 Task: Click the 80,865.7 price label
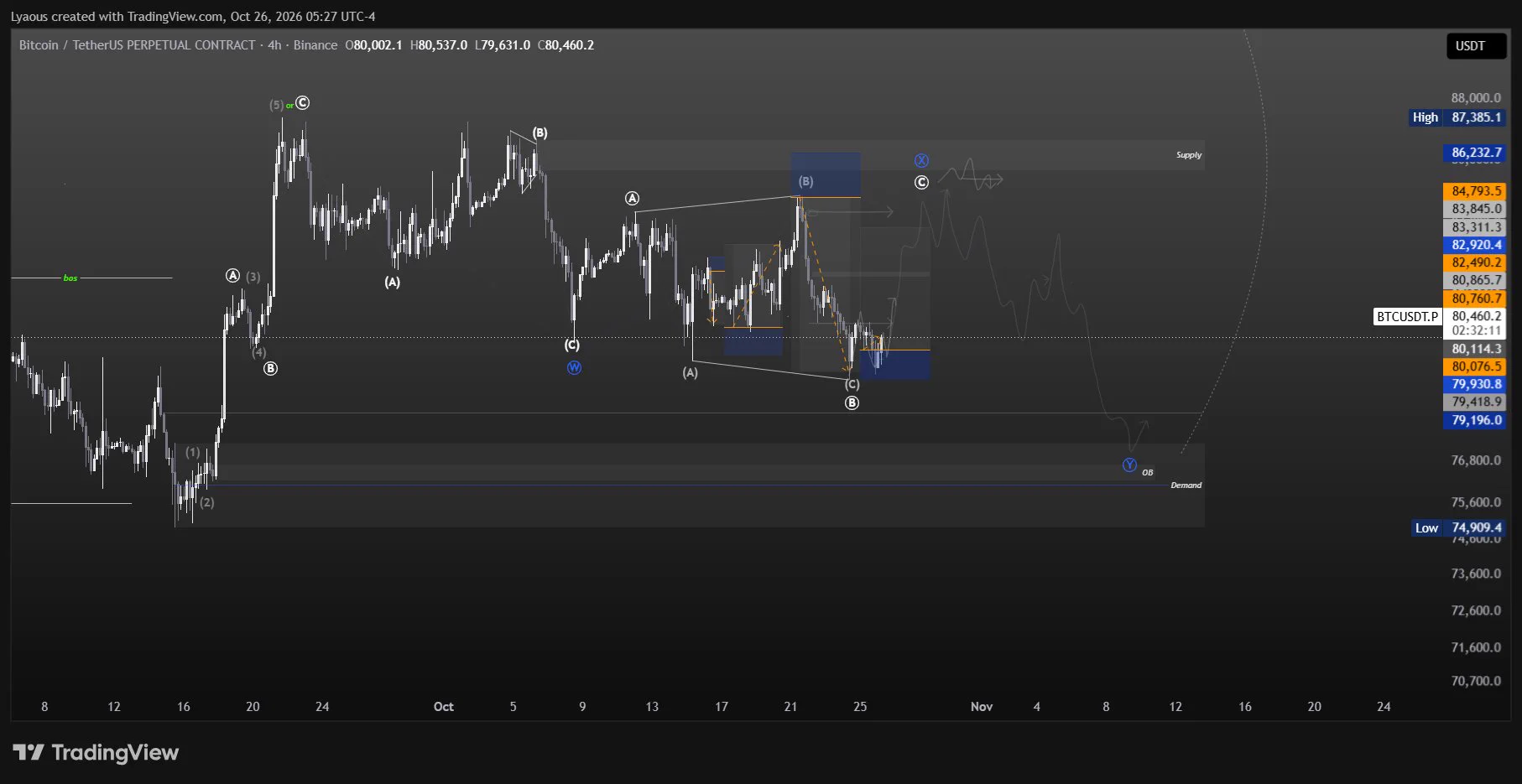[x=1476, y=281]
